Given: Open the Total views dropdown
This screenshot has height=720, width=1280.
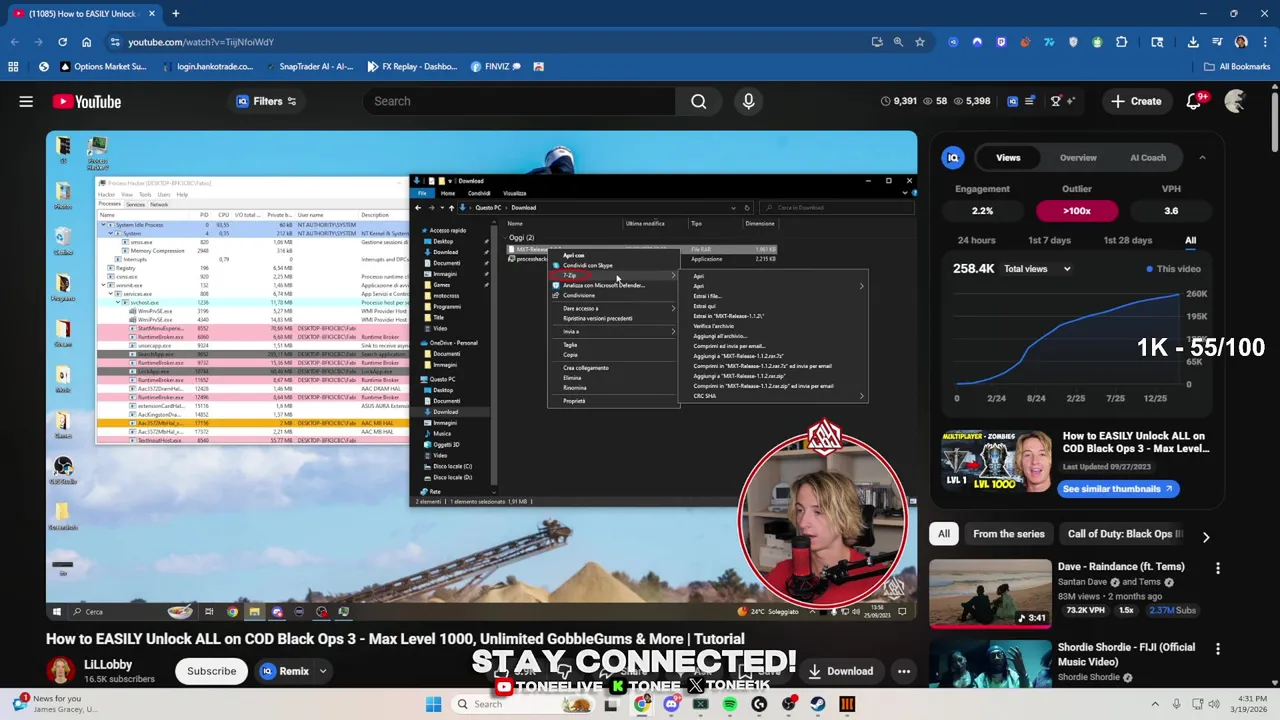Looking at the screenshot, I should pyautogui.click(x=1038, y=269).
